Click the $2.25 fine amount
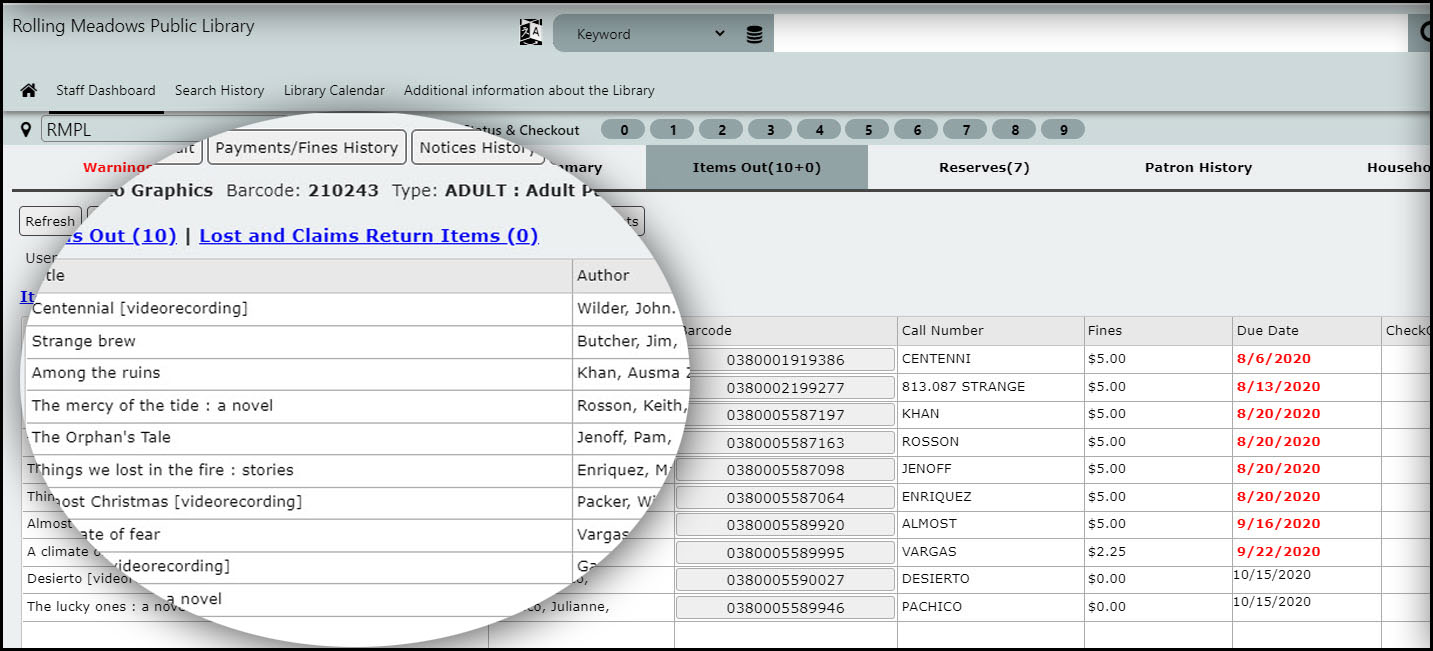This screenshot has height=651, width=1433. click(1106, 552)
